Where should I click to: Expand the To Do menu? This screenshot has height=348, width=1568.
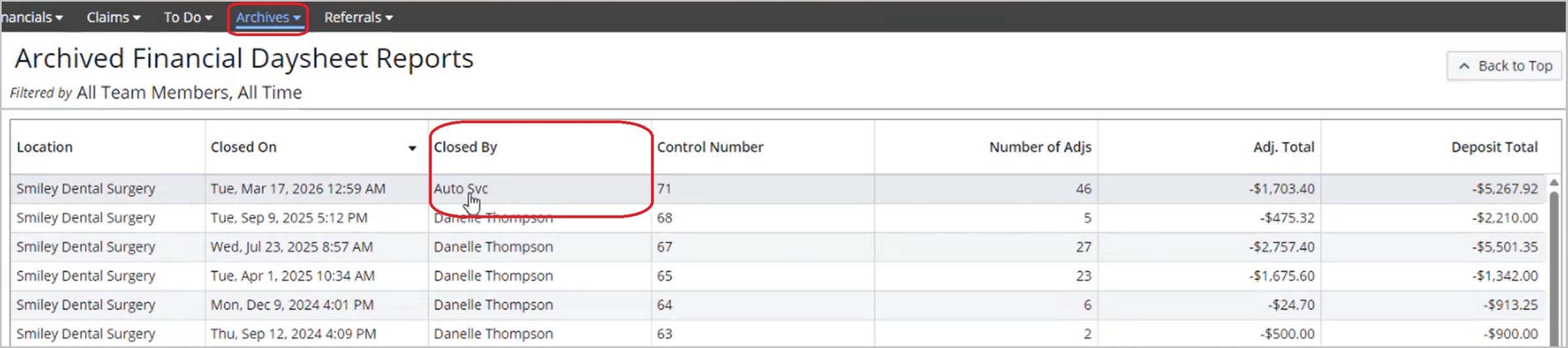[187, 18]
